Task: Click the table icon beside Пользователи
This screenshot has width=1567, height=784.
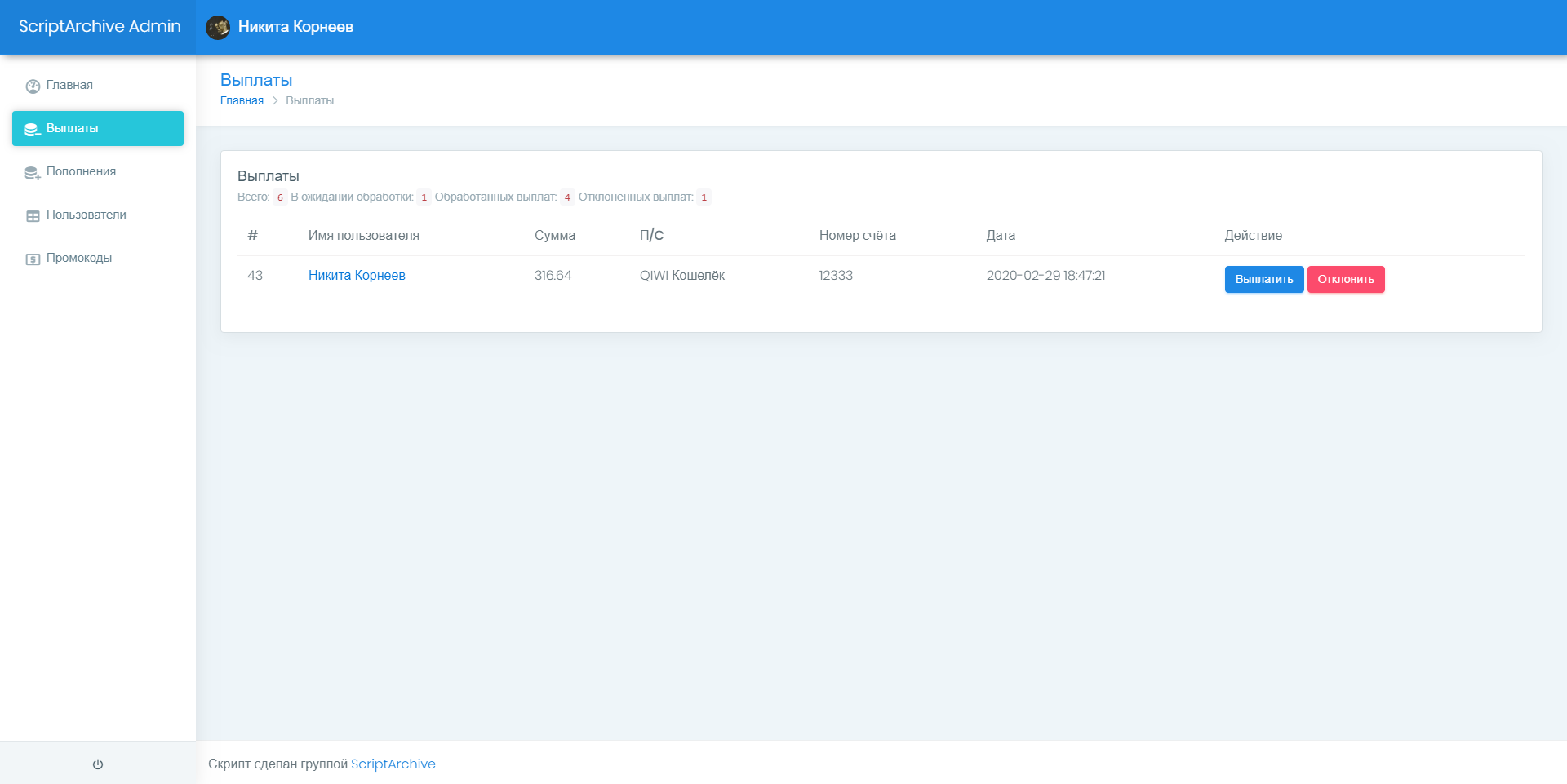Action: (x=33, y=215)
